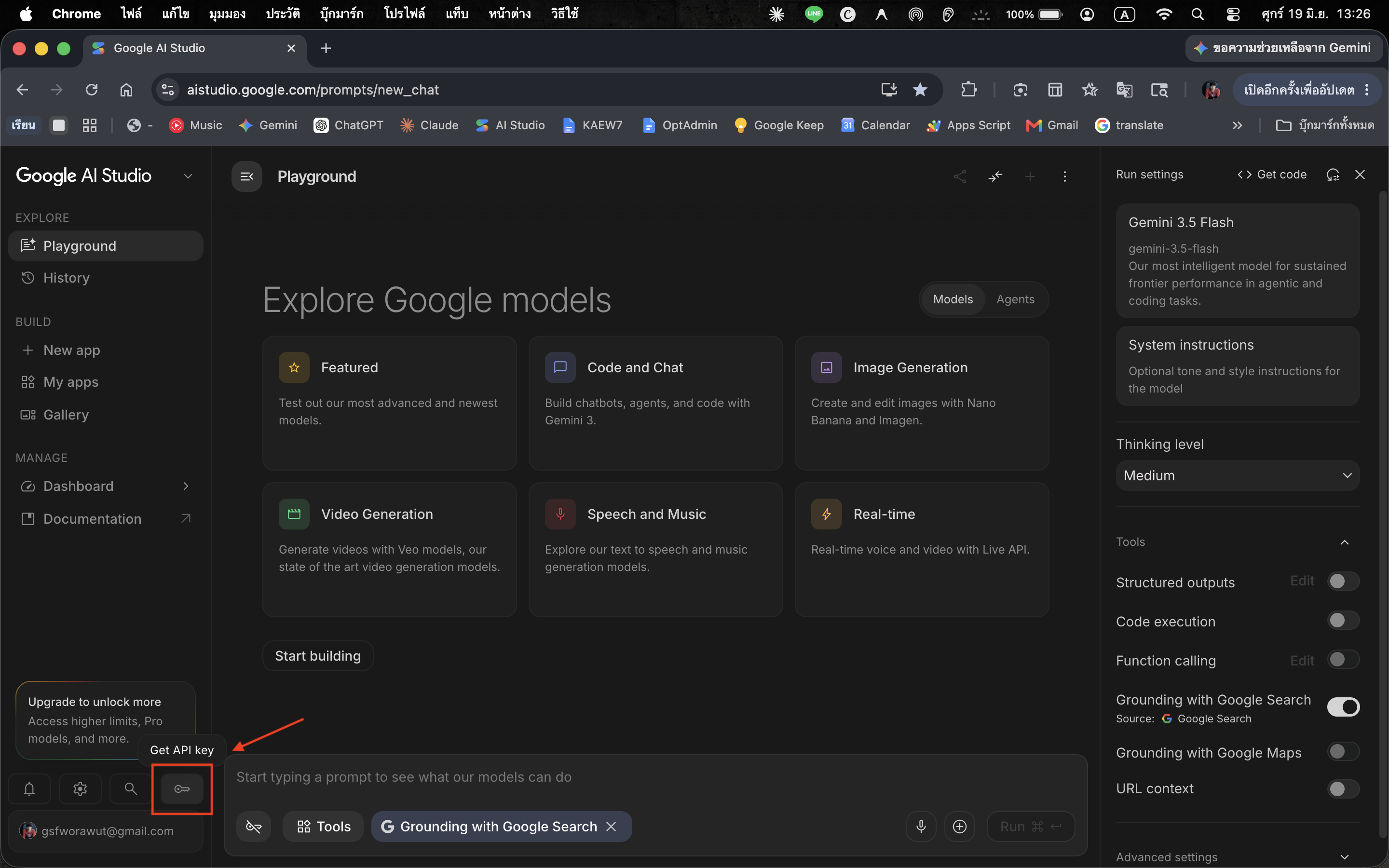This screenshot has height=868, width=1389.
Task: Open settings gear in sidebar footer
Action: (81, 789)
